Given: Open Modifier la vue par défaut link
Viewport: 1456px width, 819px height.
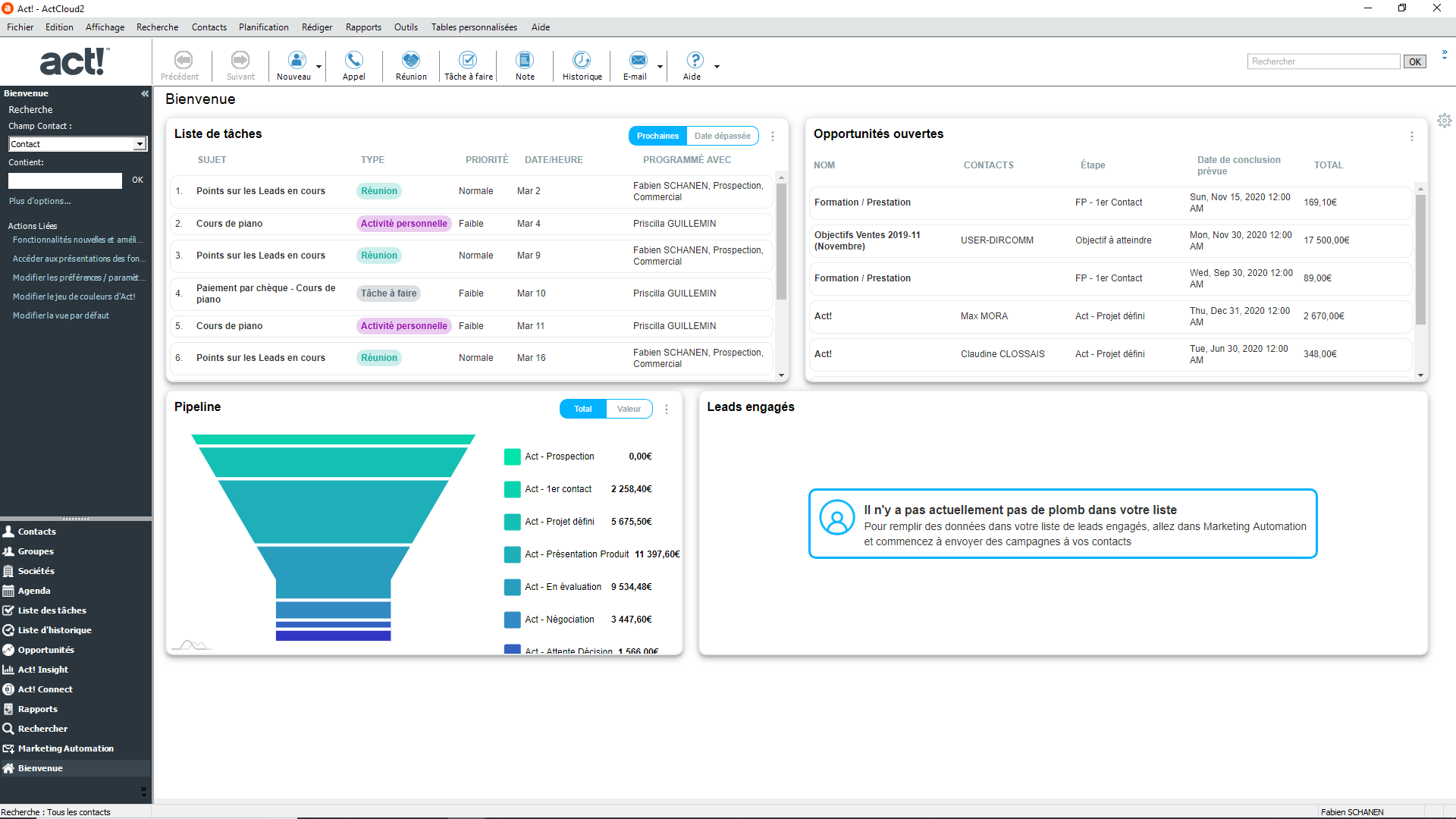Looking at the screenshot, I should 61,315.
